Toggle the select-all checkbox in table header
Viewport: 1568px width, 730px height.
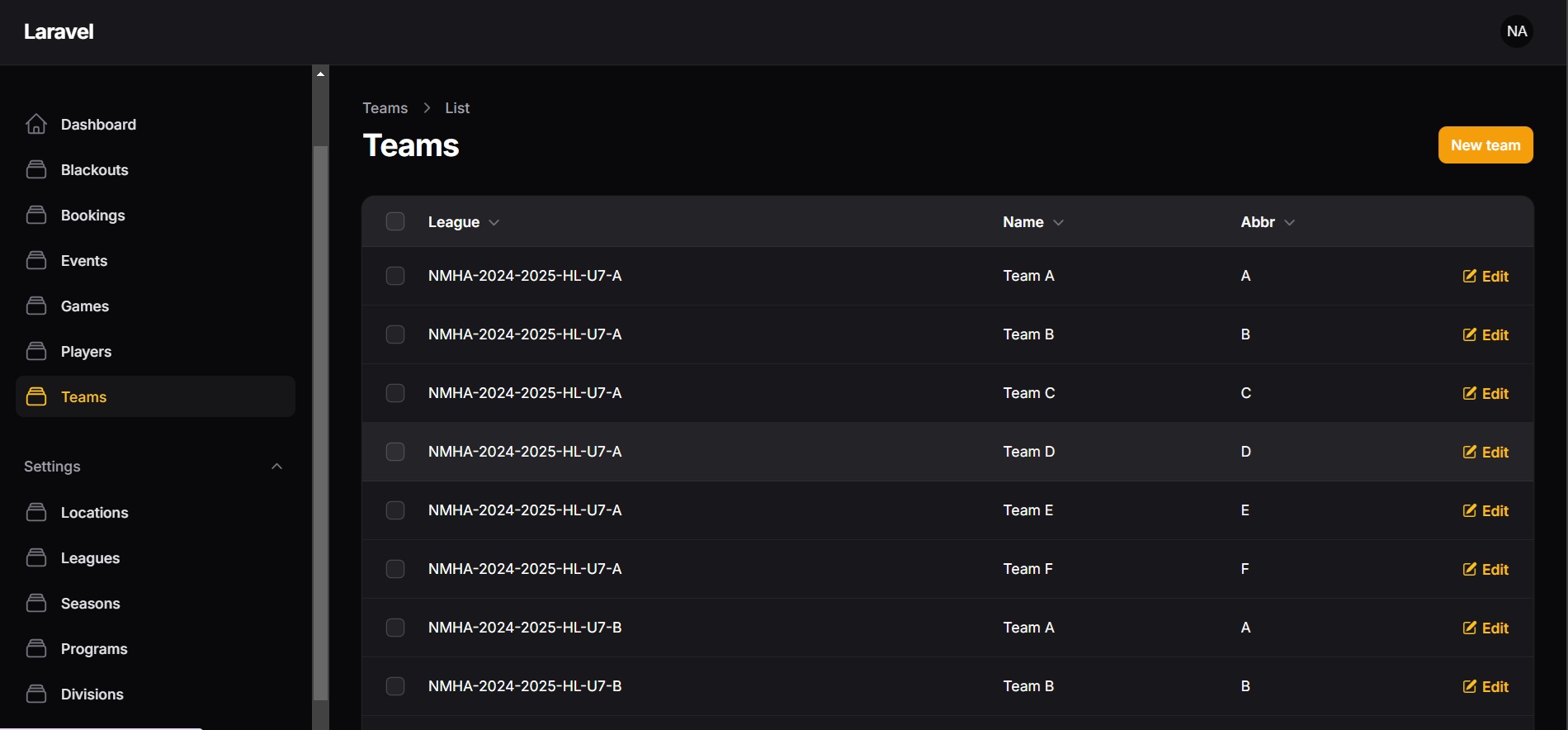tap(395, 221)
